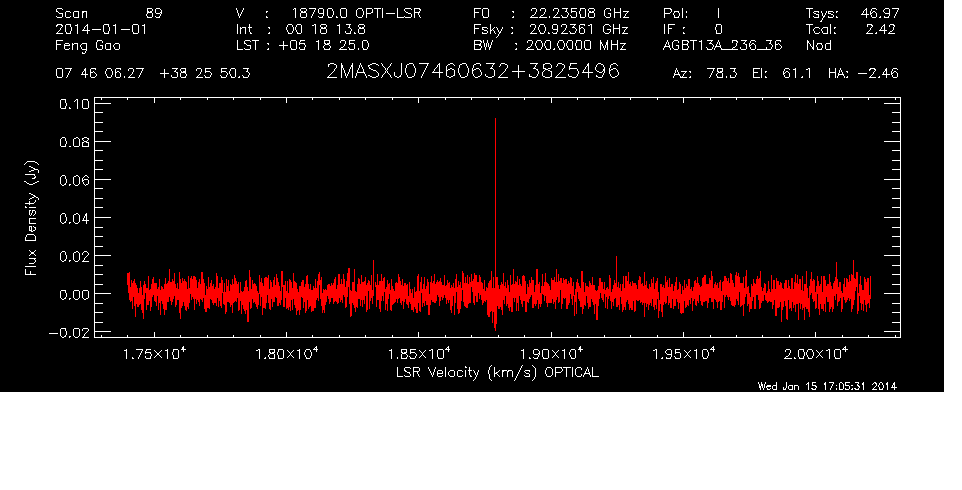962x490 pixels.
Task: Click the integration time 00 18 13.8
Action: [x=326, y=29]
